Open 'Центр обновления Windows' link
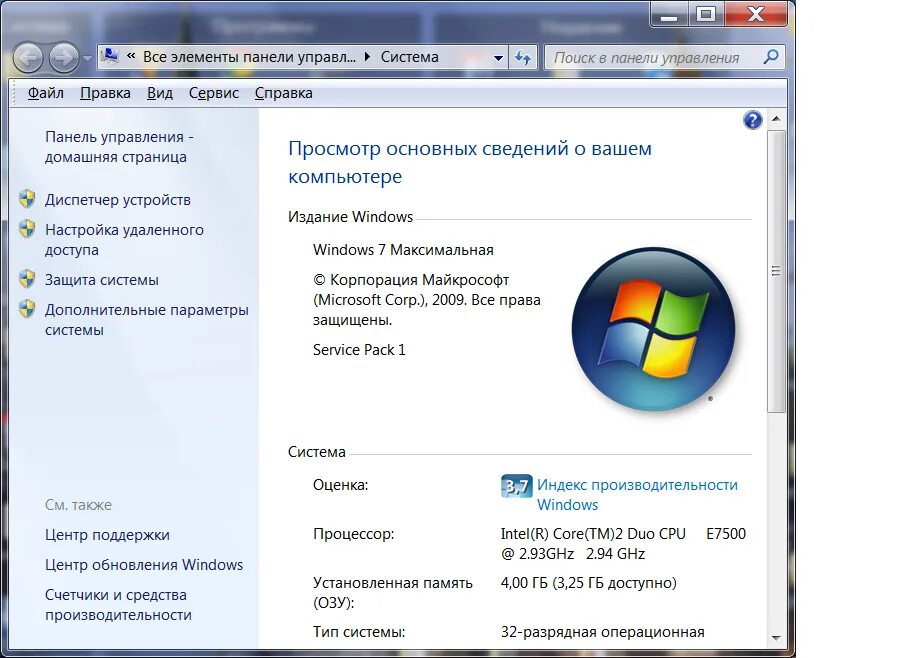The width and height of the screenshot is (900, 658). point(144,564)
